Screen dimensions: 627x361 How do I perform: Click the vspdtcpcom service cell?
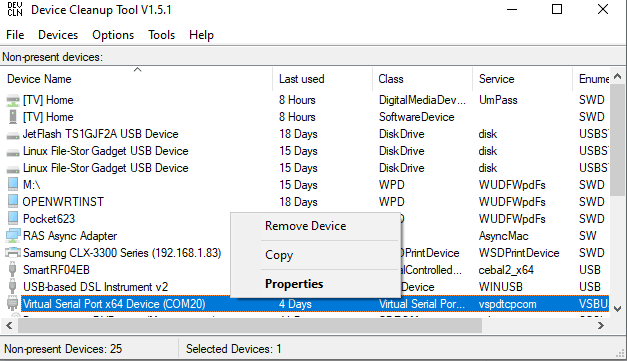click(x=507, y=304)
